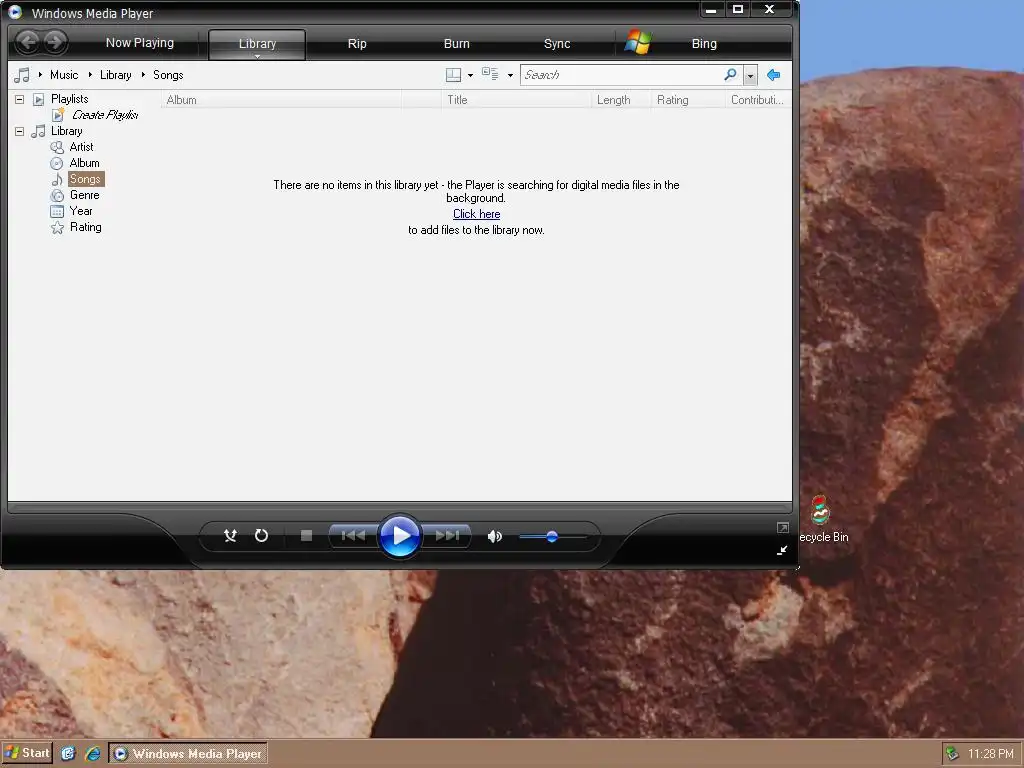The image size is (1024, 768).
Task: Select Artist in the Library tree
Action: coord(82,147)
